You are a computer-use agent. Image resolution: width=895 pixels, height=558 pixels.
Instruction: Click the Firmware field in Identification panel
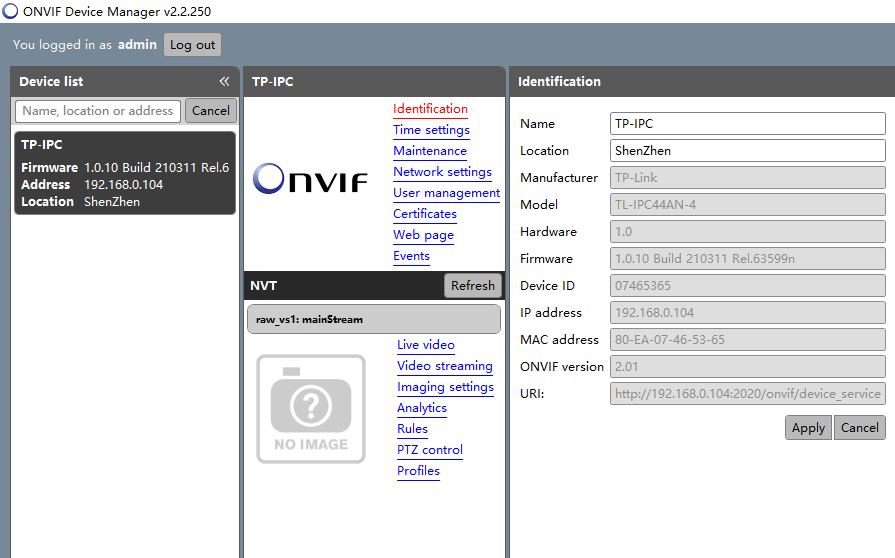click(x=748, y=258)
